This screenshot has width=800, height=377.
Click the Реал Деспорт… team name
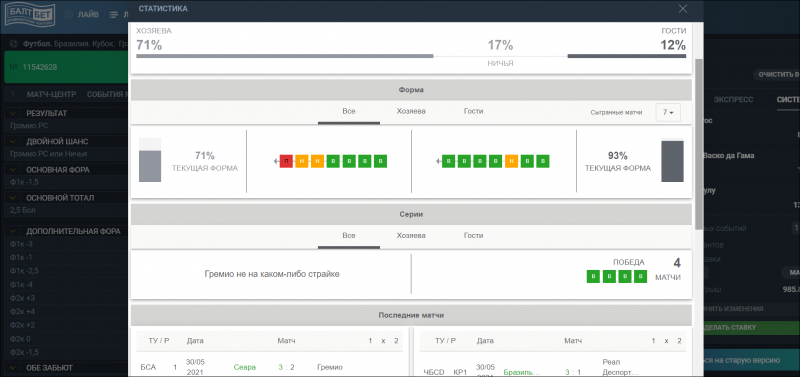tap(620, 367)
